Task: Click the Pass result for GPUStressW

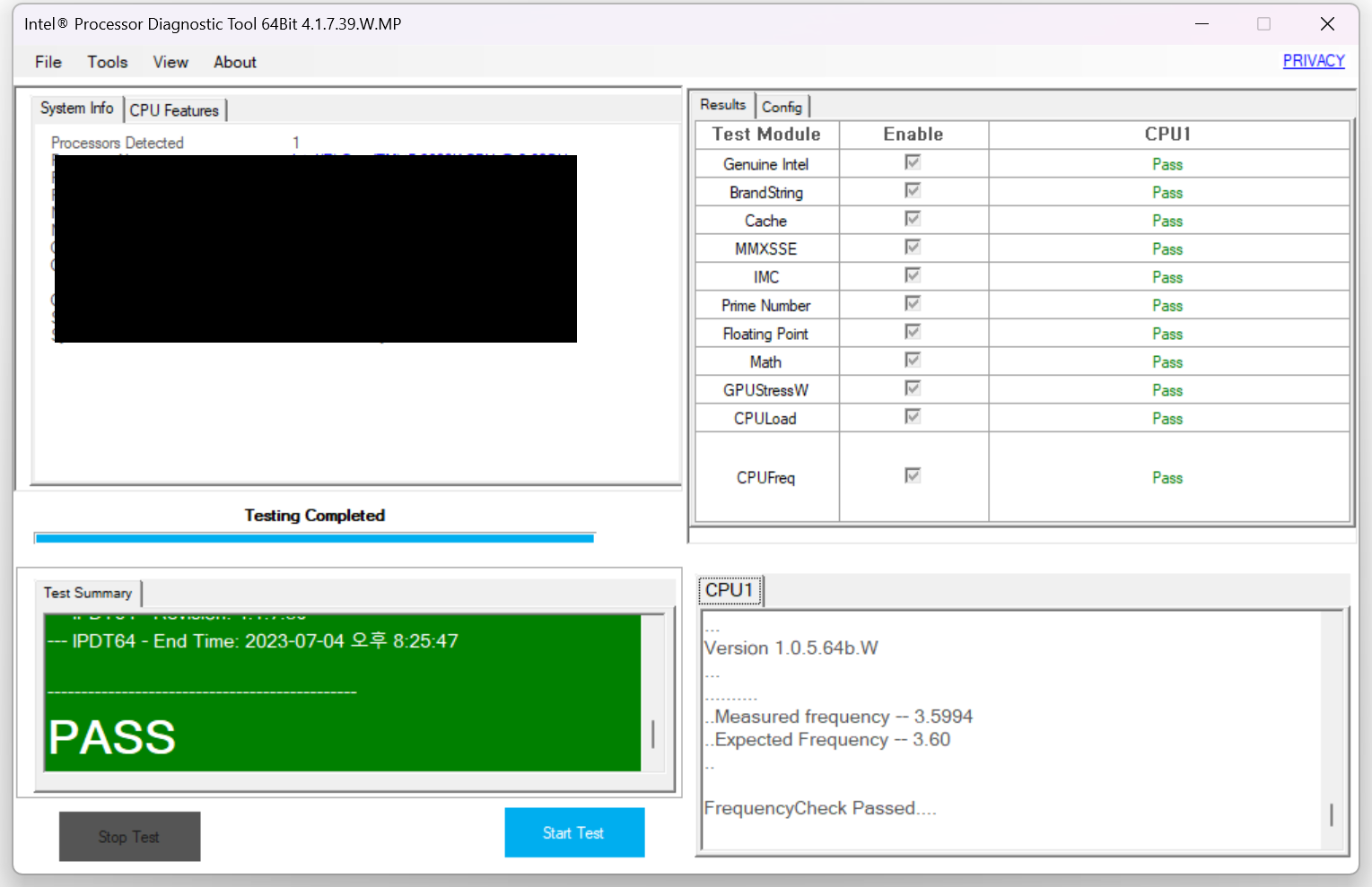Action: click(1167, 390)
